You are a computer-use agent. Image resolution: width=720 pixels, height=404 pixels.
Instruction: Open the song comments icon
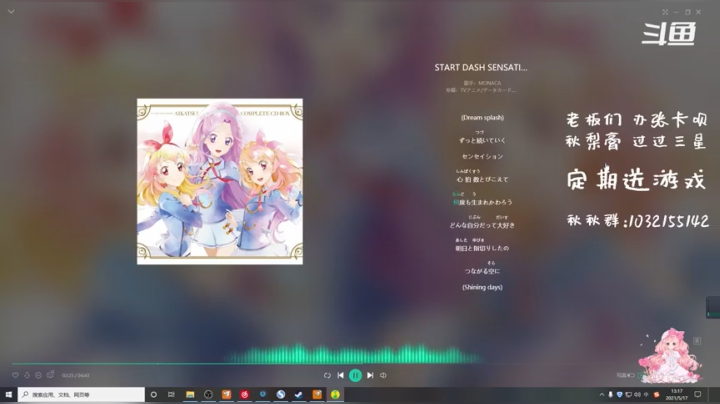51,375
